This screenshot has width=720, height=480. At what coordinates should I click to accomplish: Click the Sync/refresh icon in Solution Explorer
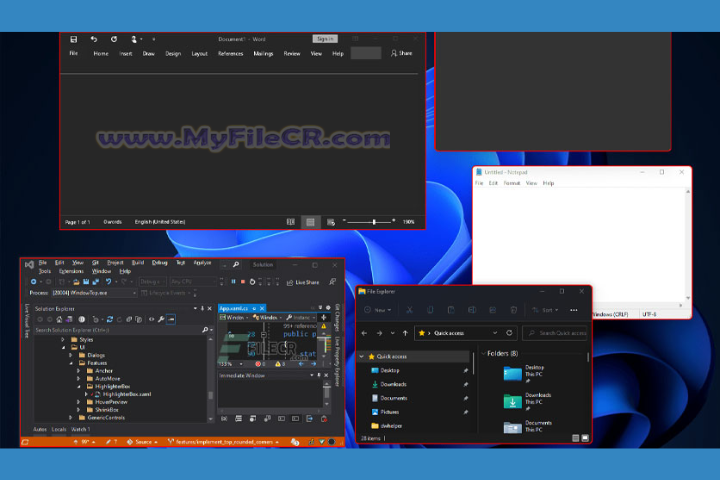click(x=110, y=319)
